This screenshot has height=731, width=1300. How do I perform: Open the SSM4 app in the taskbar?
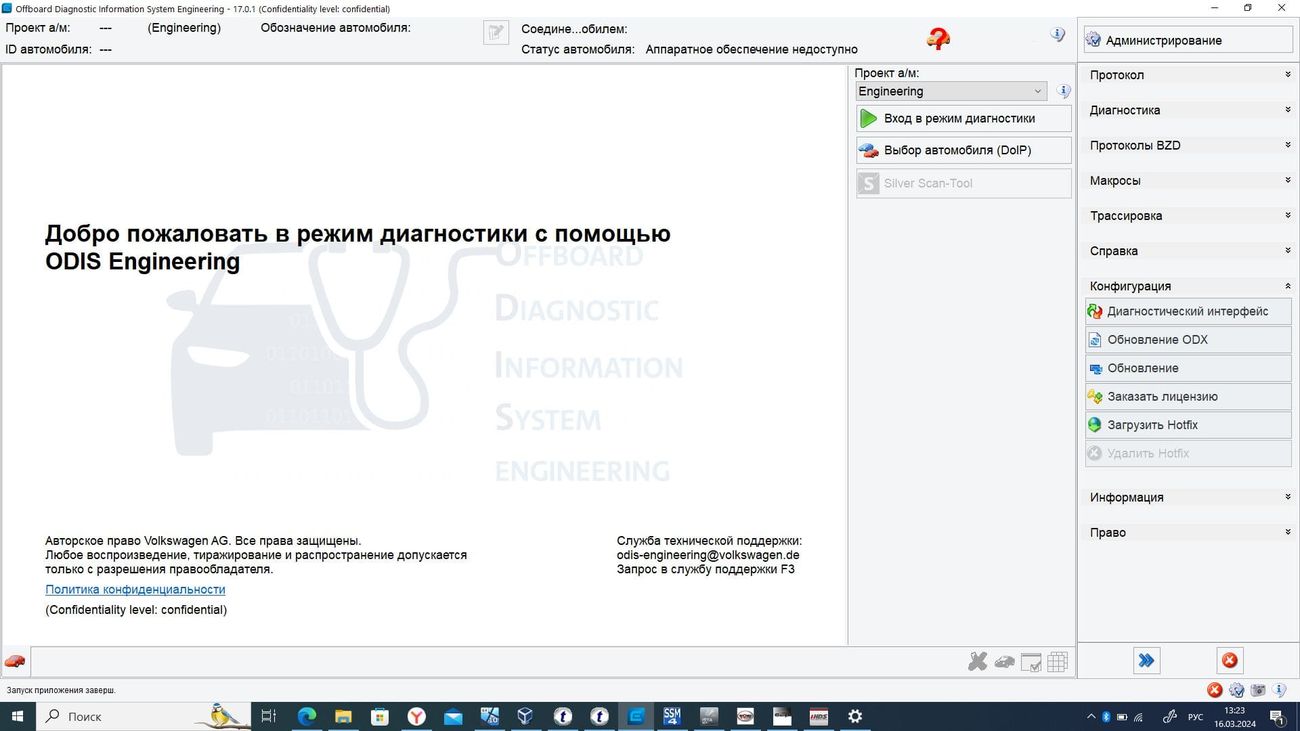tap(672, 716)
